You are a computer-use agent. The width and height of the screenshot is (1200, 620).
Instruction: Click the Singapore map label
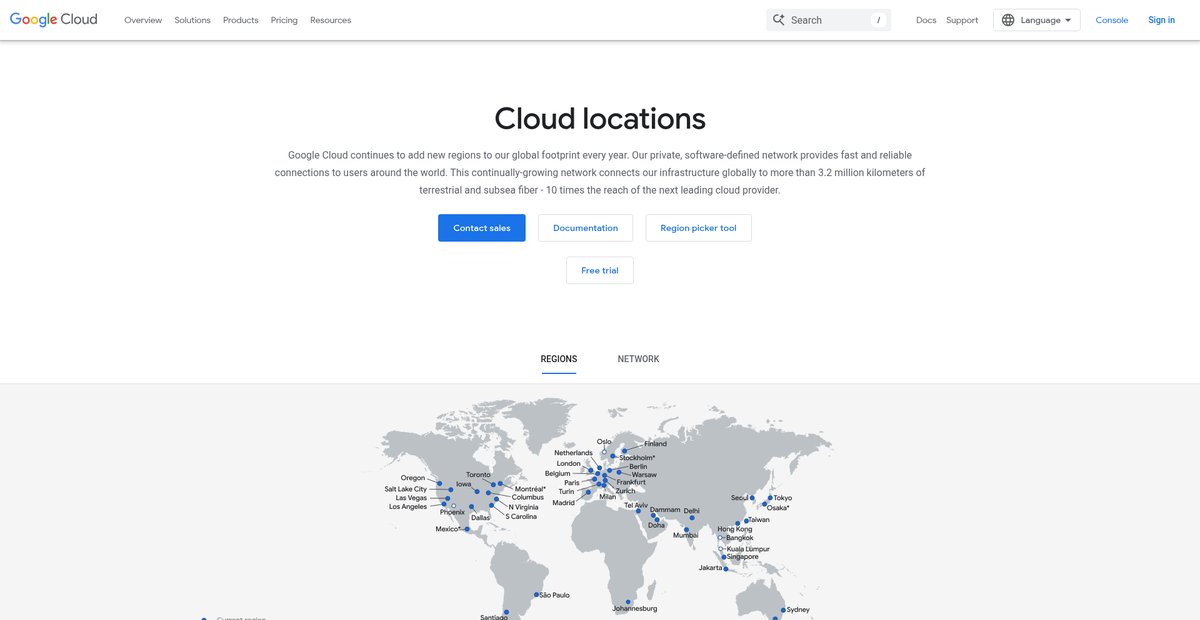point(743,557)
